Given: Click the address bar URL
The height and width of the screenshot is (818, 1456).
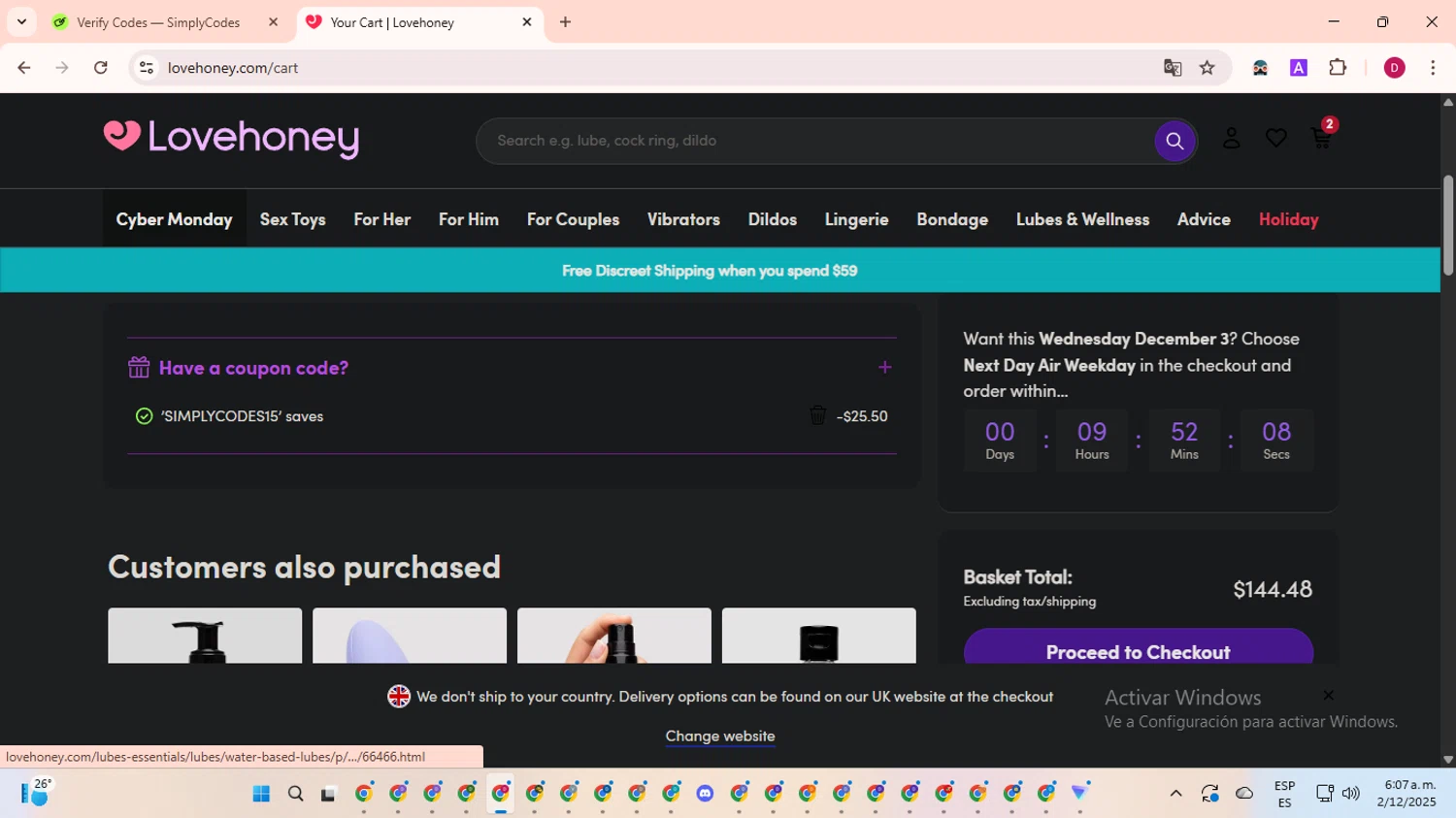Looking at the screenshot, I should (x=233, y=68).
